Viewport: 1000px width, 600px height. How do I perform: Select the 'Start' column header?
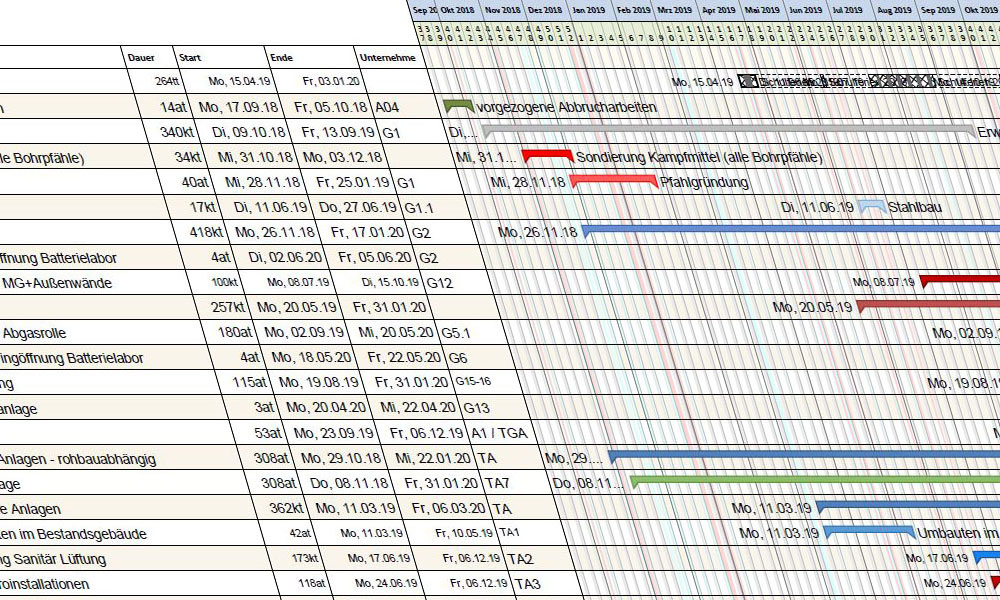click(x=190, y=58)
